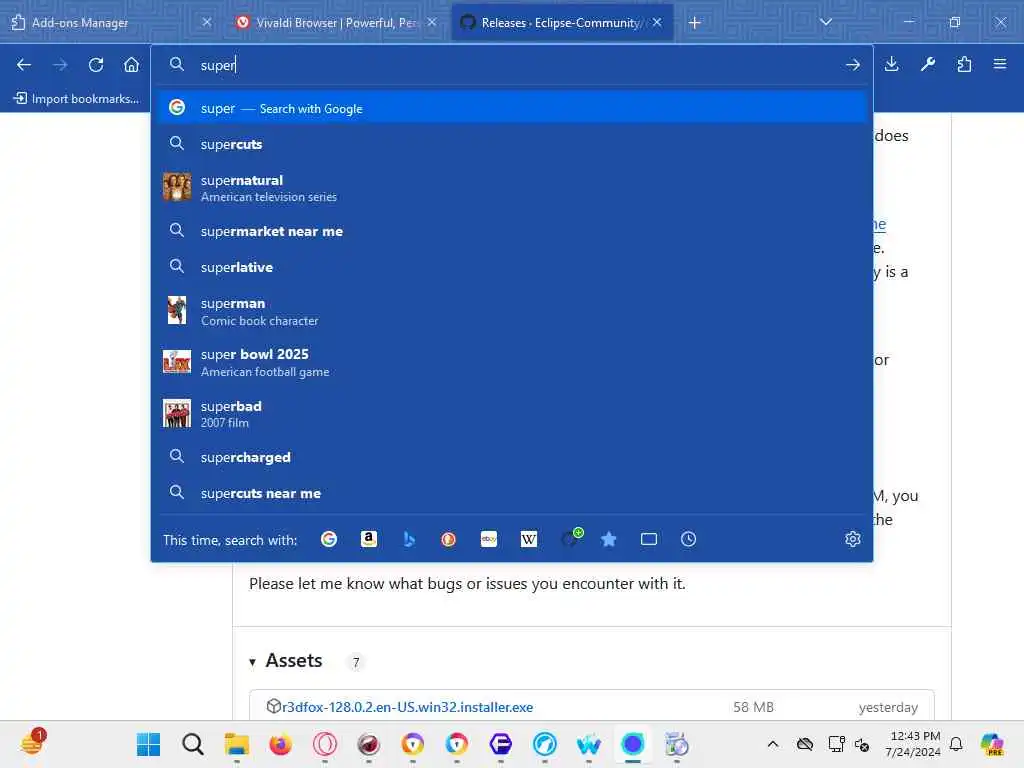Collapse the Assets section

coord(252,662)
